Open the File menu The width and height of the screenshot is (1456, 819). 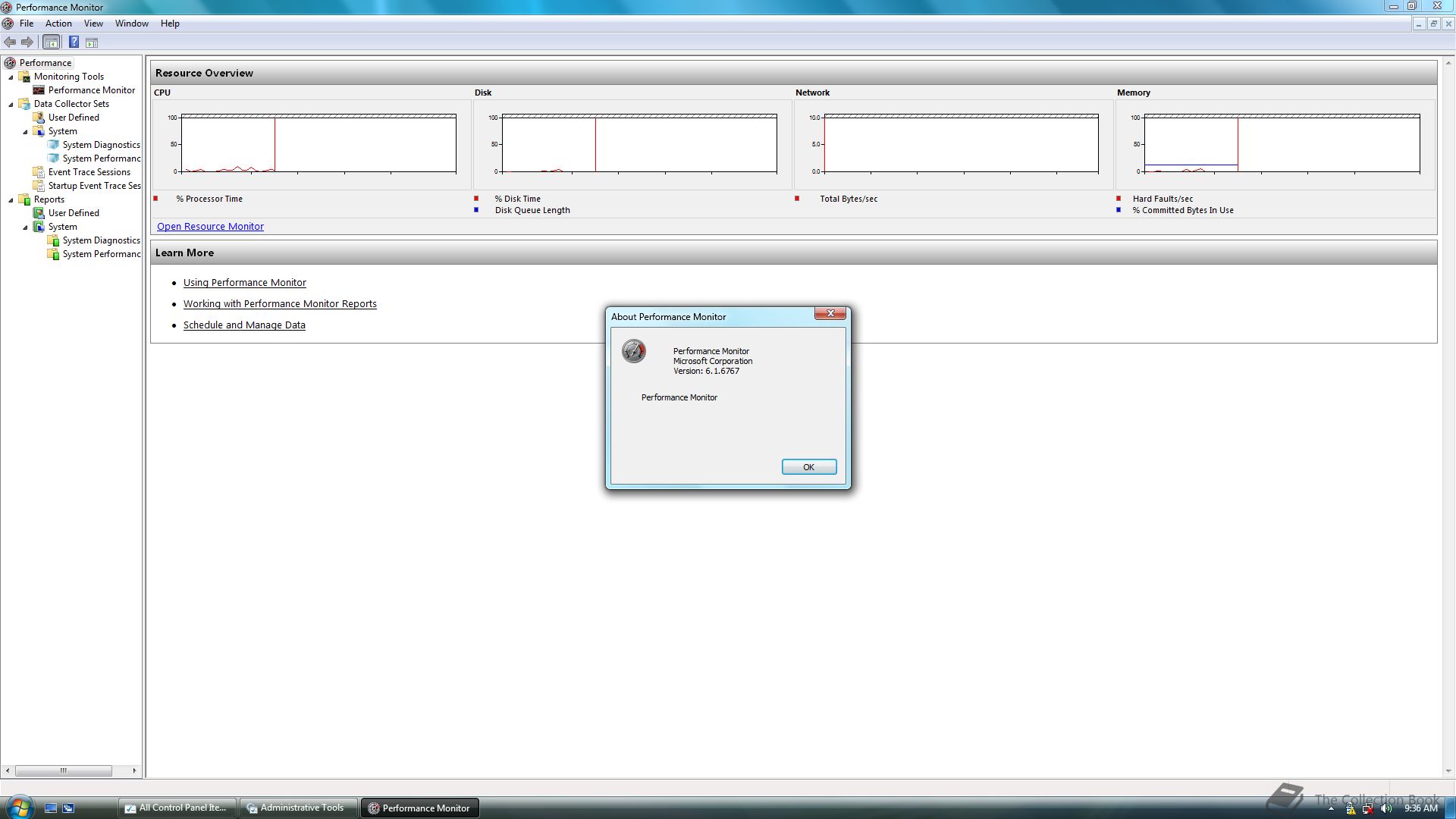tap(27, 24)
